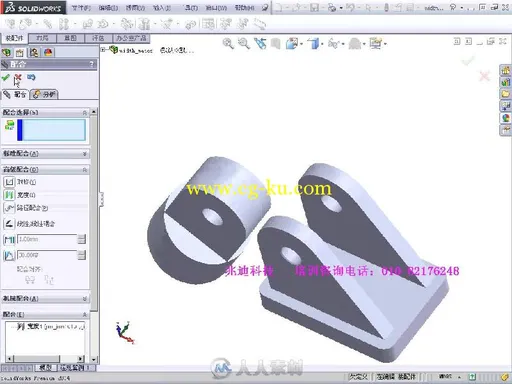Open the DisplayManager colored-ball tab

point(48,52)
